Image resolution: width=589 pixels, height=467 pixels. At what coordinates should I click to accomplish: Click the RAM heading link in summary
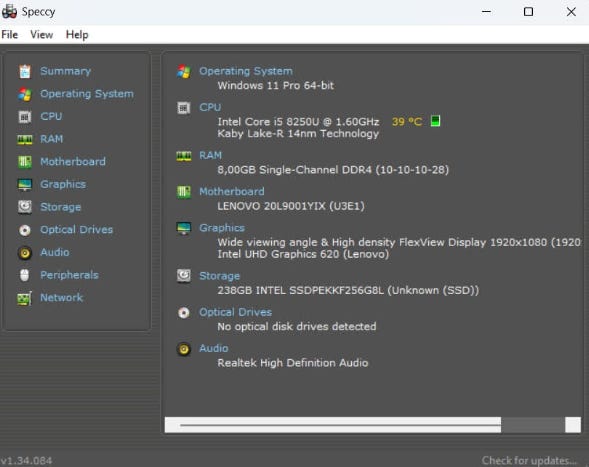(x=210, y=155)
